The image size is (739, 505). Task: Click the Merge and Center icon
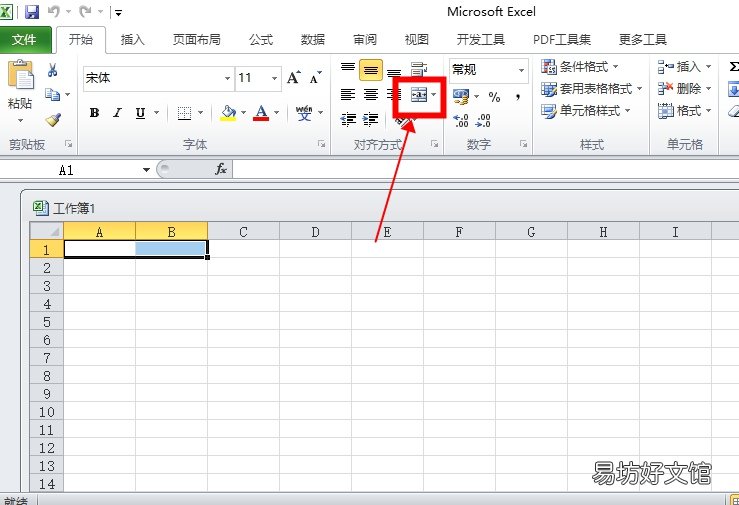(419, 95)
